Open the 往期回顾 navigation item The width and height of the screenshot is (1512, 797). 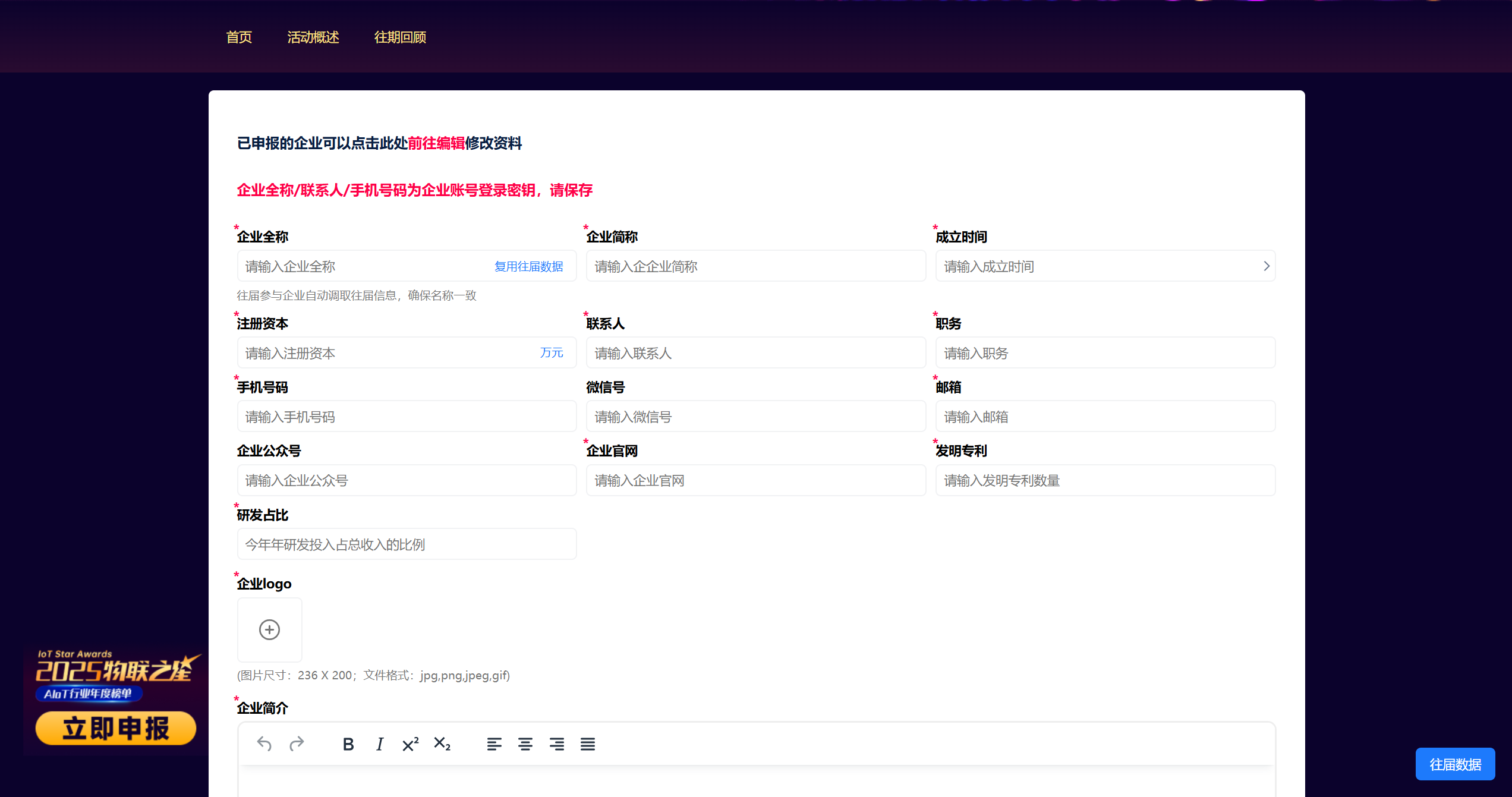tap(400, 37)
